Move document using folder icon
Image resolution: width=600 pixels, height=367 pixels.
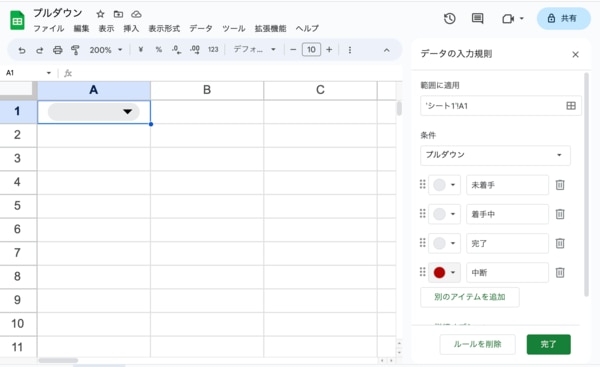click(x=118, y=14)
